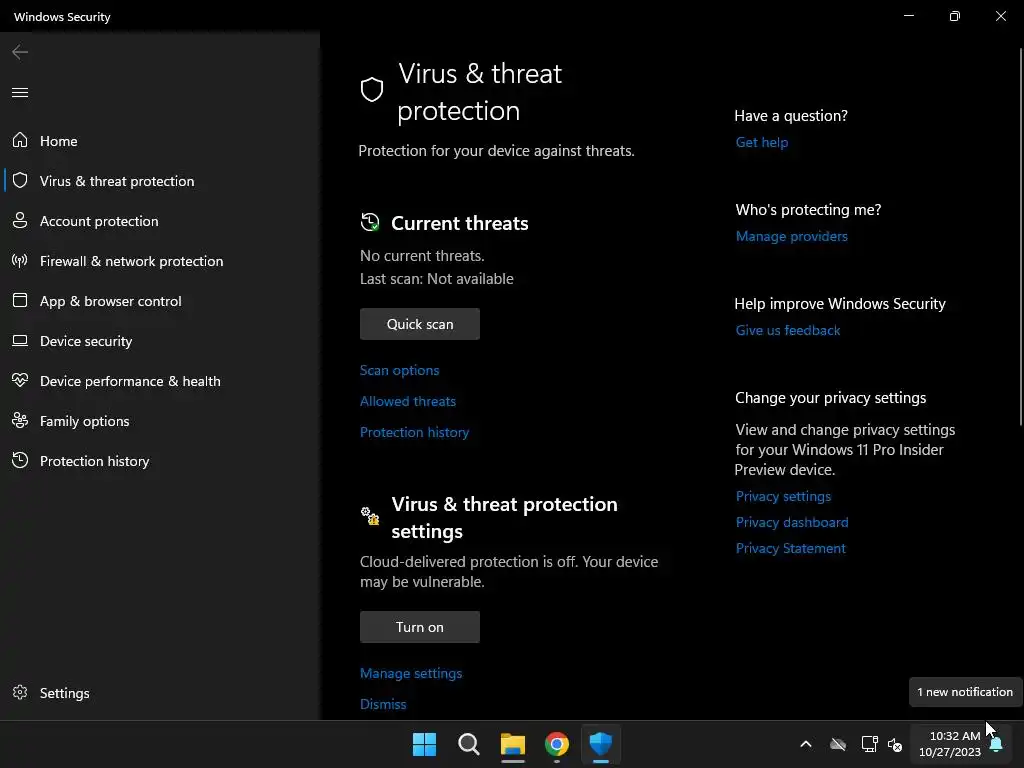This screenshot has width=1024, height=768.
Task: Read the Privacy Statement link
Action: click(x=790, y=549)
